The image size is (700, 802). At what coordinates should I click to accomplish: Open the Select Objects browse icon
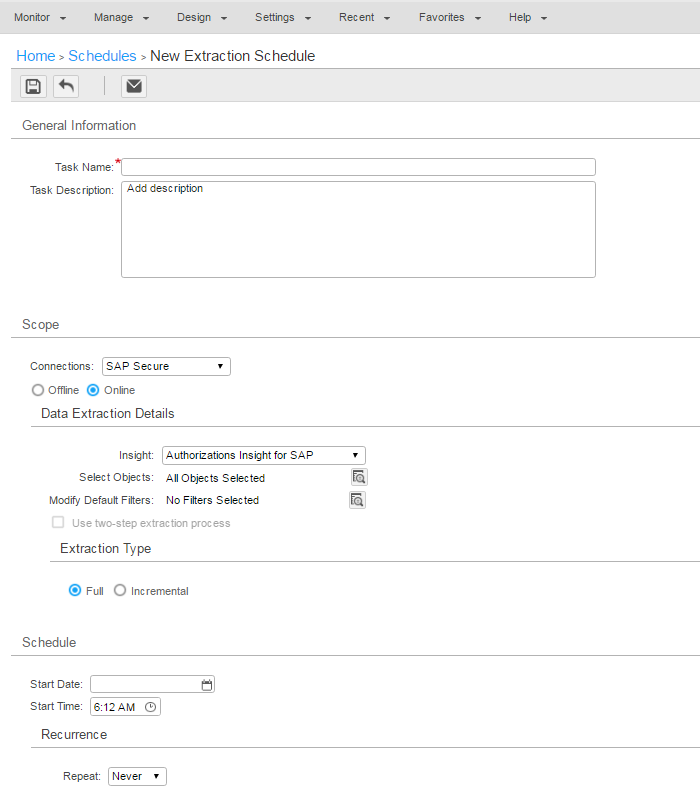[x=358, y=477]
